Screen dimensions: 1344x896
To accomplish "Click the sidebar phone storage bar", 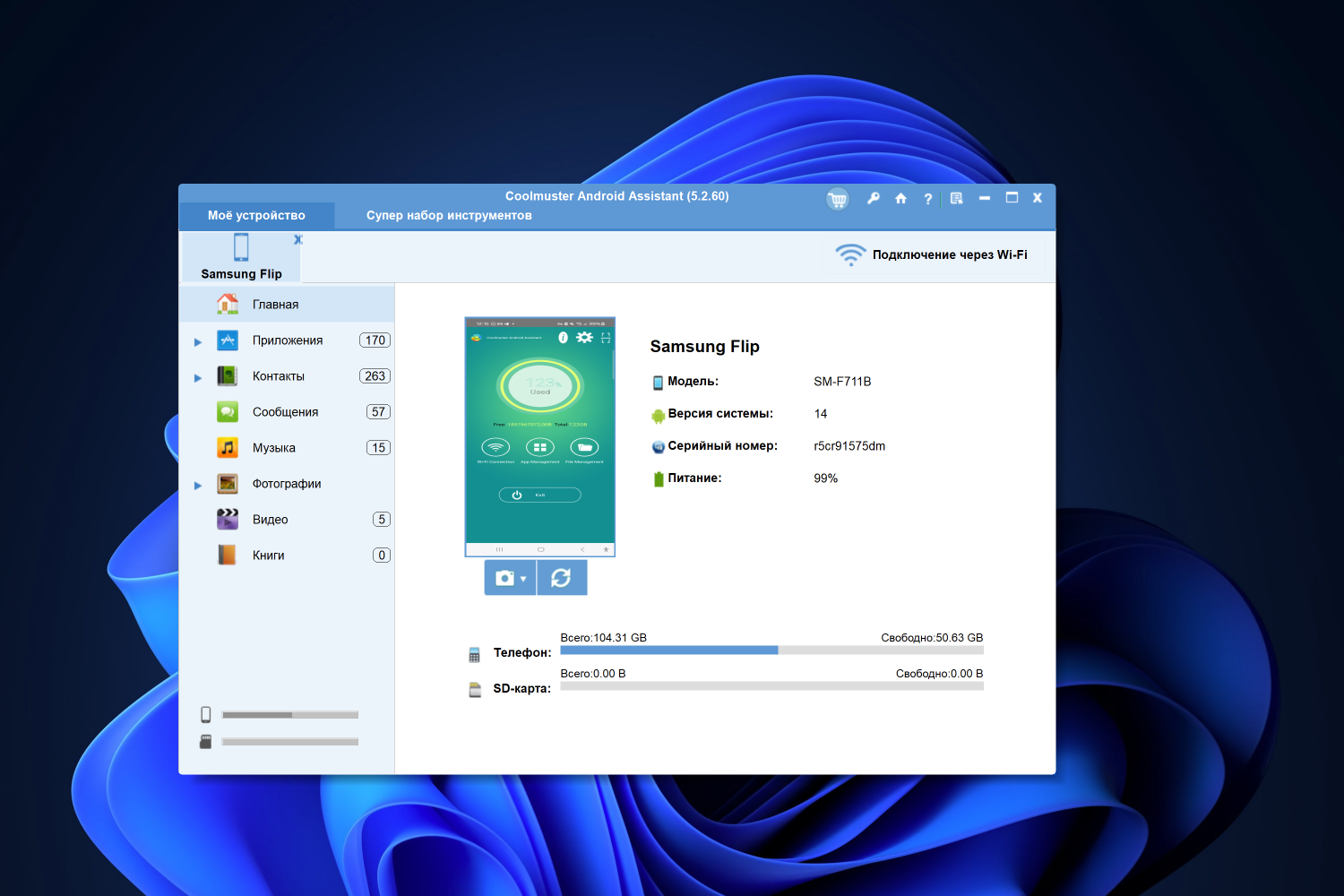I will (290, 715).
